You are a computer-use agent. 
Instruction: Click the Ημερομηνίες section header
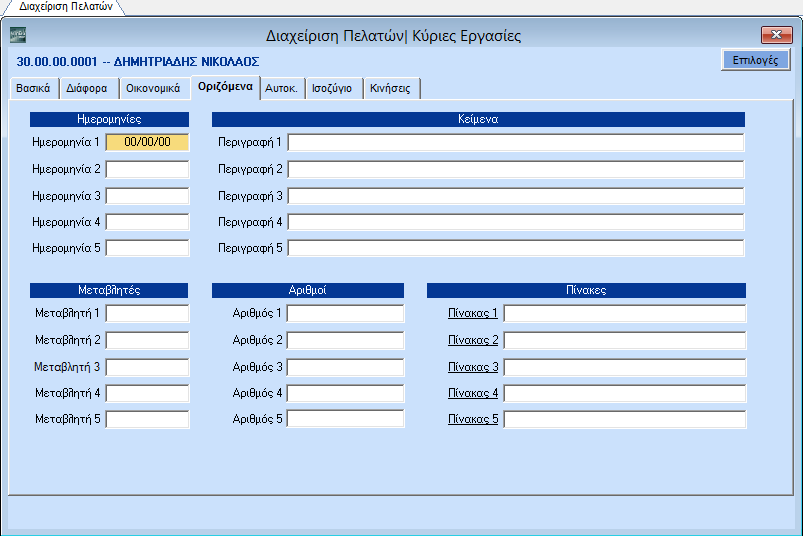click(x=109, y=119)
